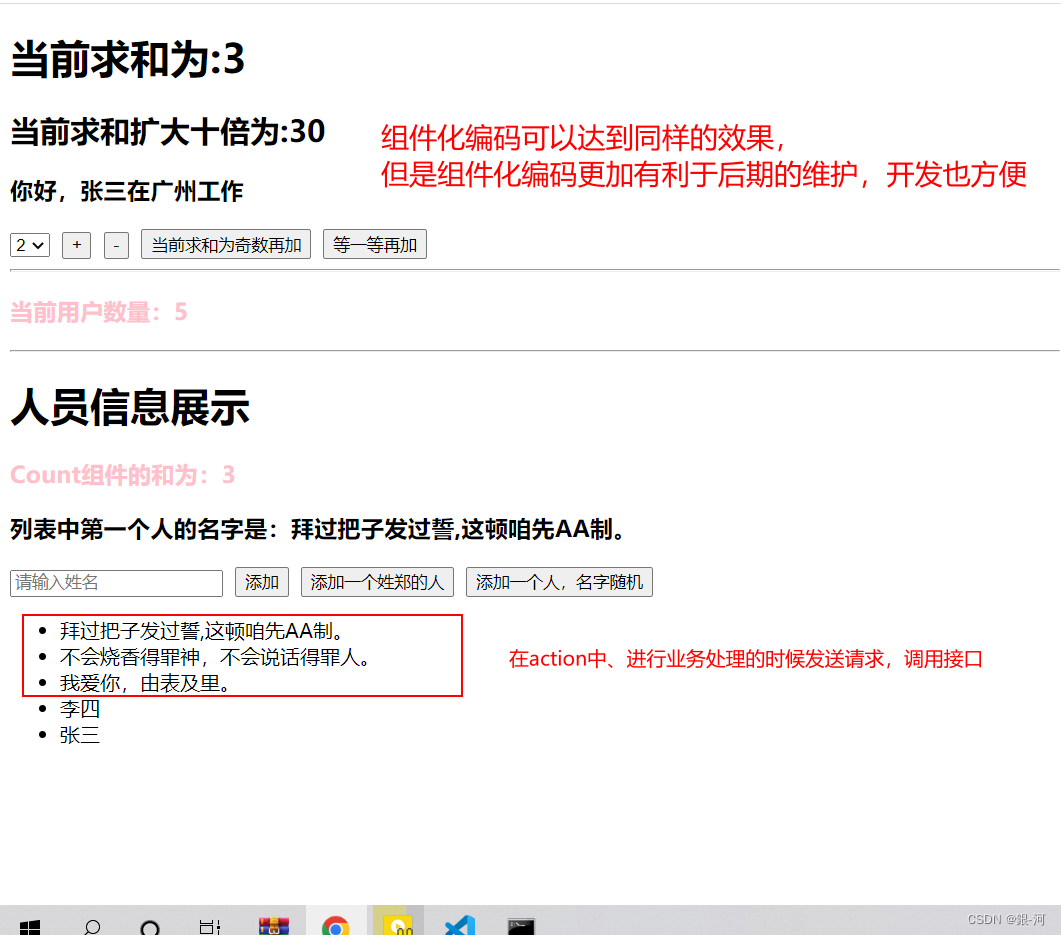Open the taskbar search icon

91,926
